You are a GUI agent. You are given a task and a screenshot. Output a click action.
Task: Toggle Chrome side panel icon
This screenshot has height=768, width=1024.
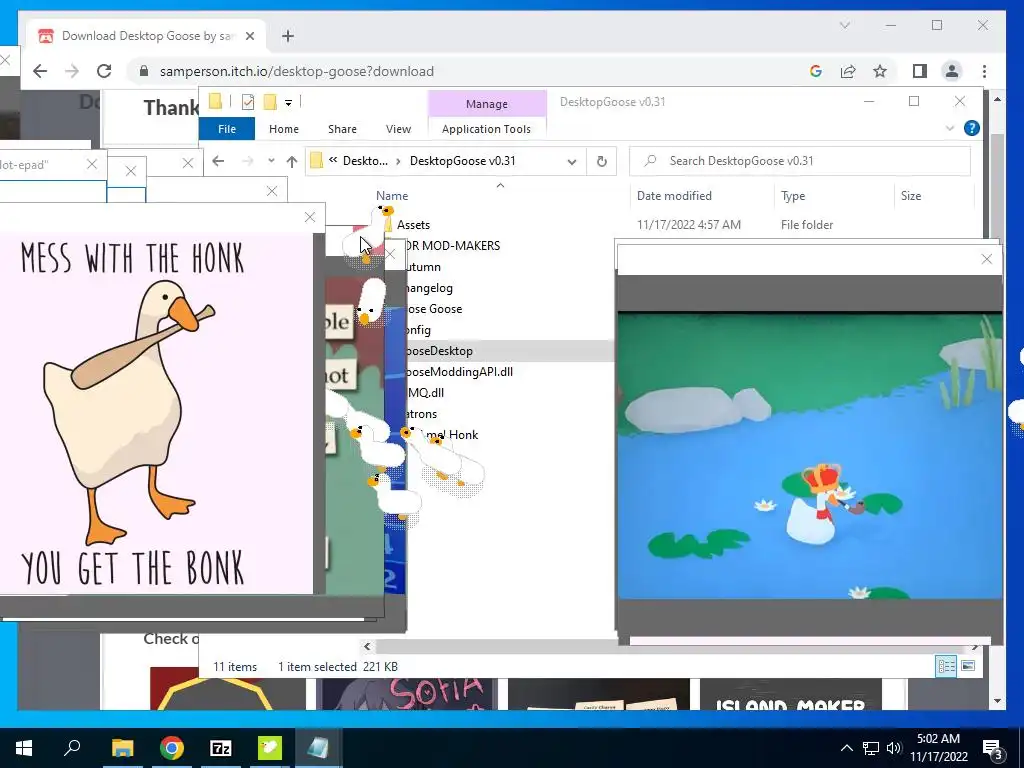pyautogui.click(x=920, y=71)
